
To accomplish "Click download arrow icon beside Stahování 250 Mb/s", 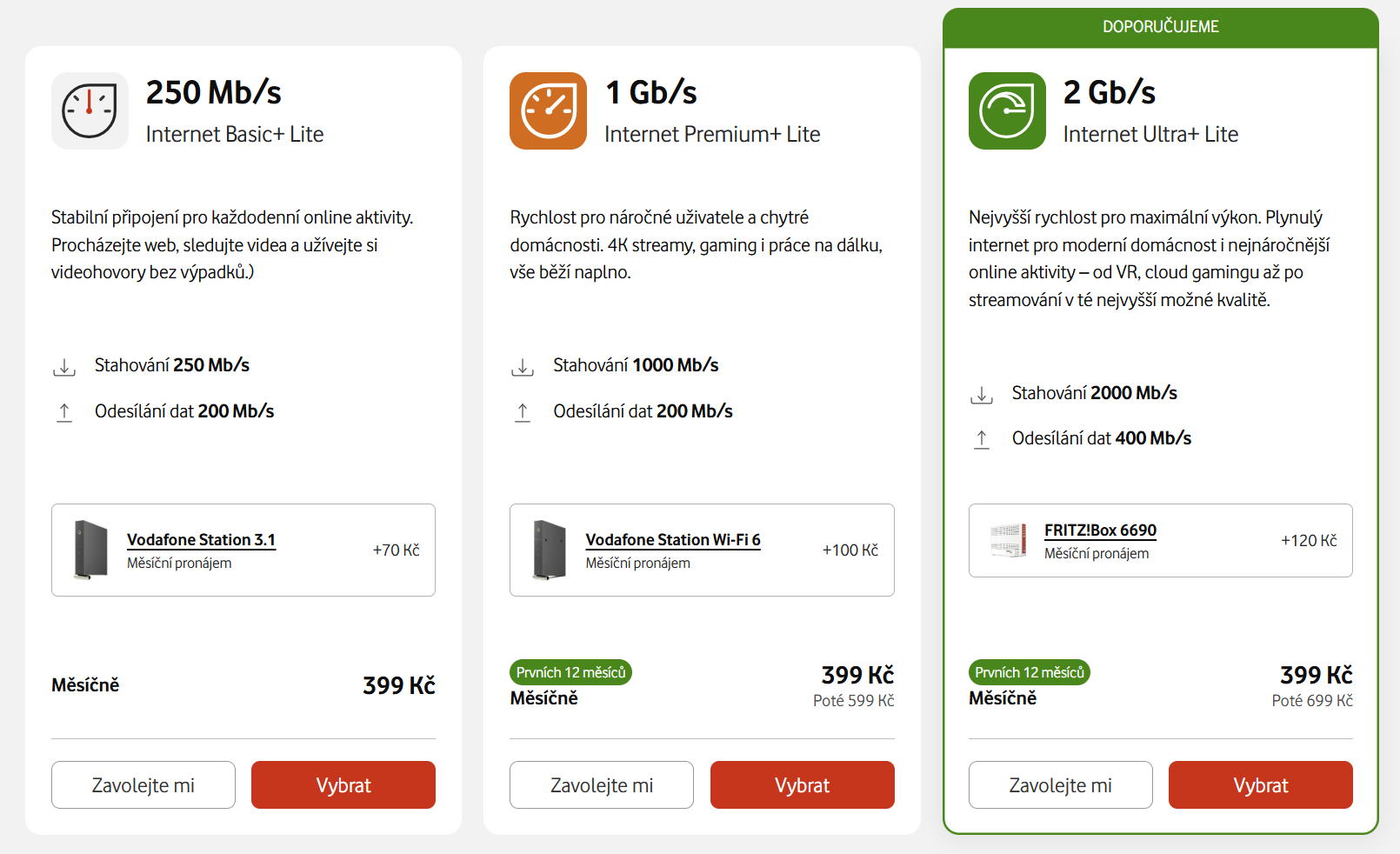I will 64,367.
